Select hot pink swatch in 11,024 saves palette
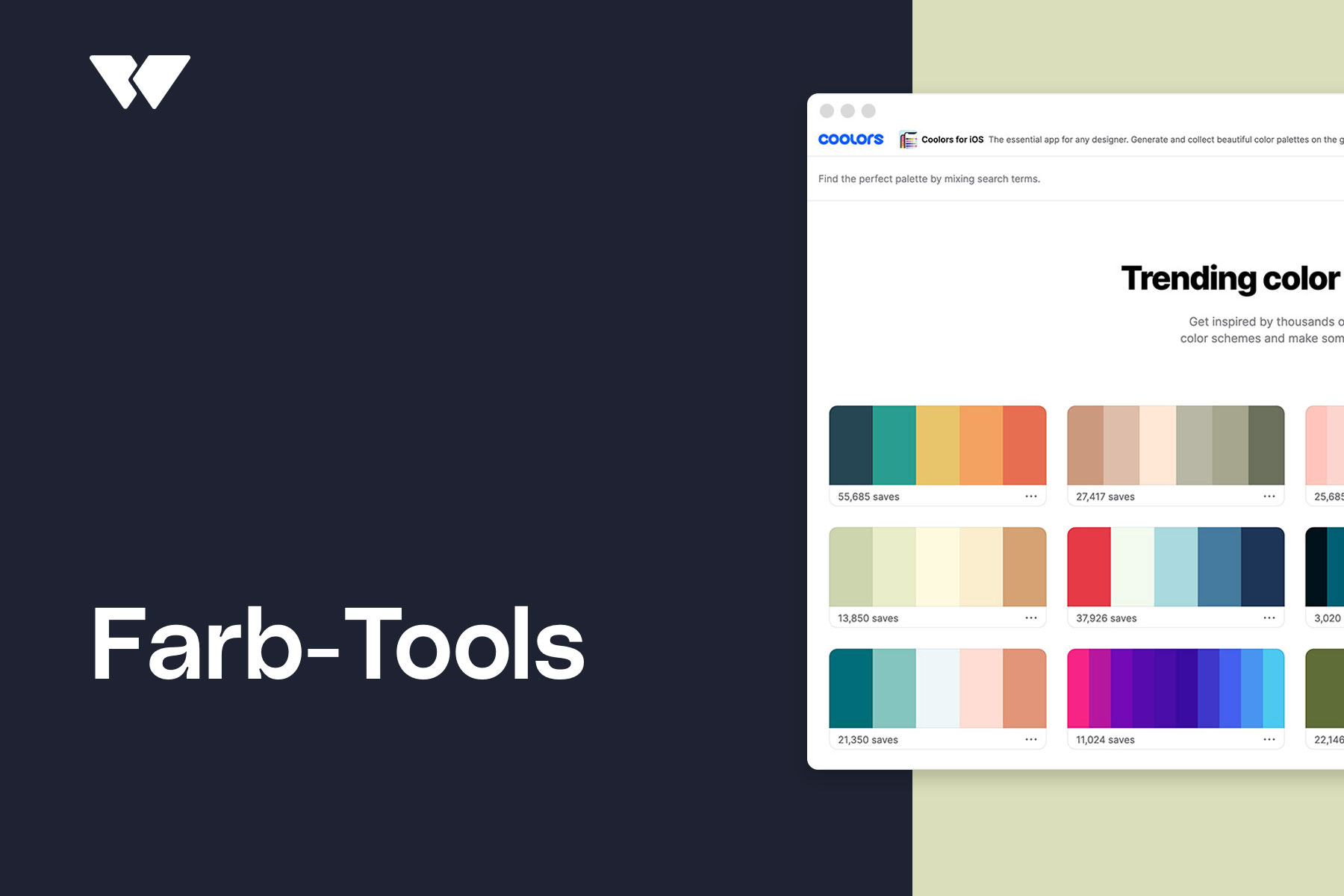The width and height of the screenshot is (1344, 896). click(1078, 689)
